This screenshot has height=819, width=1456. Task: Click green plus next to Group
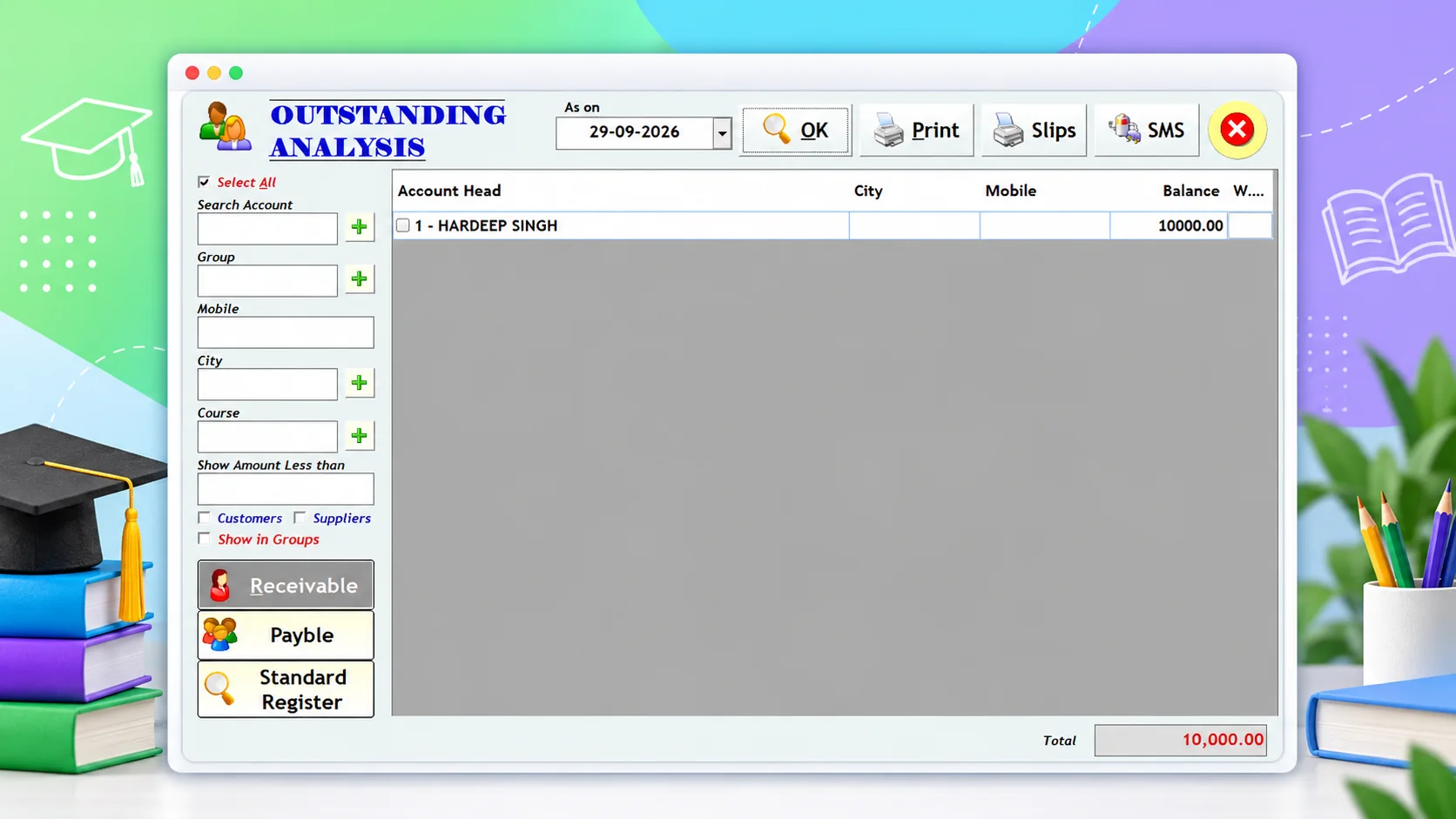pos(359,279)
